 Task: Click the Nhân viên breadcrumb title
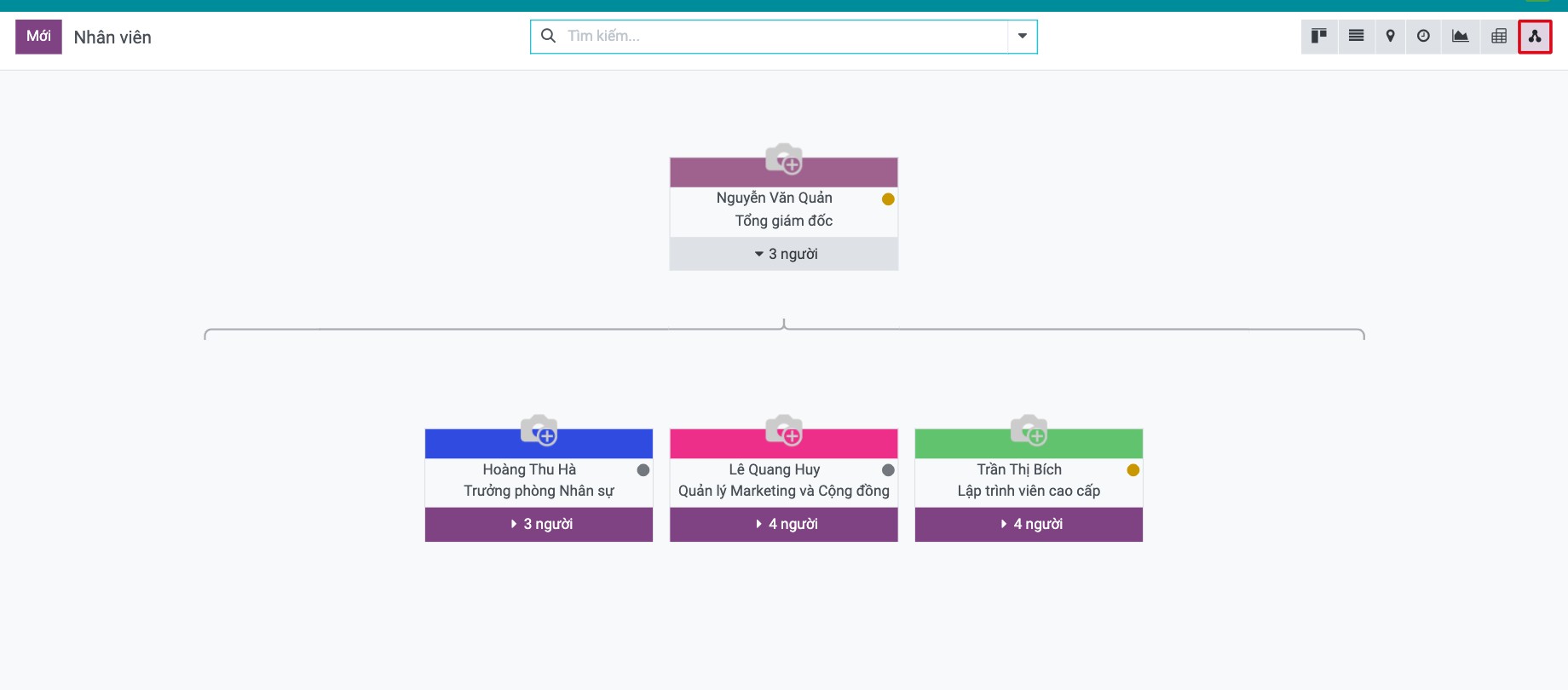(112, 37)
